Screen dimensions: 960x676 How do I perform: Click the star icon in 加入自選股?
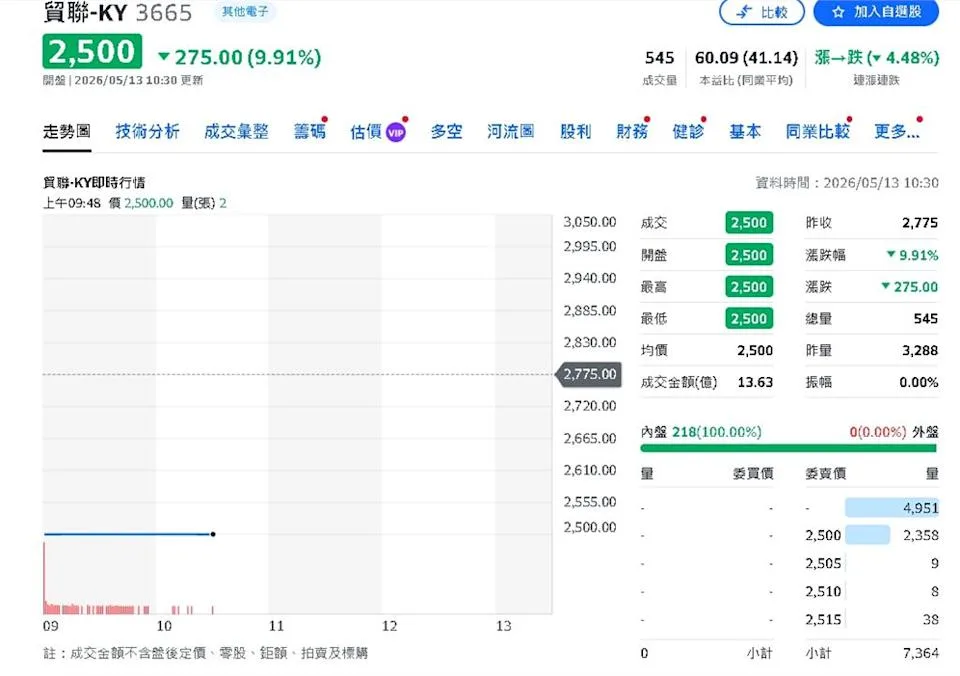tap(838, 12)
